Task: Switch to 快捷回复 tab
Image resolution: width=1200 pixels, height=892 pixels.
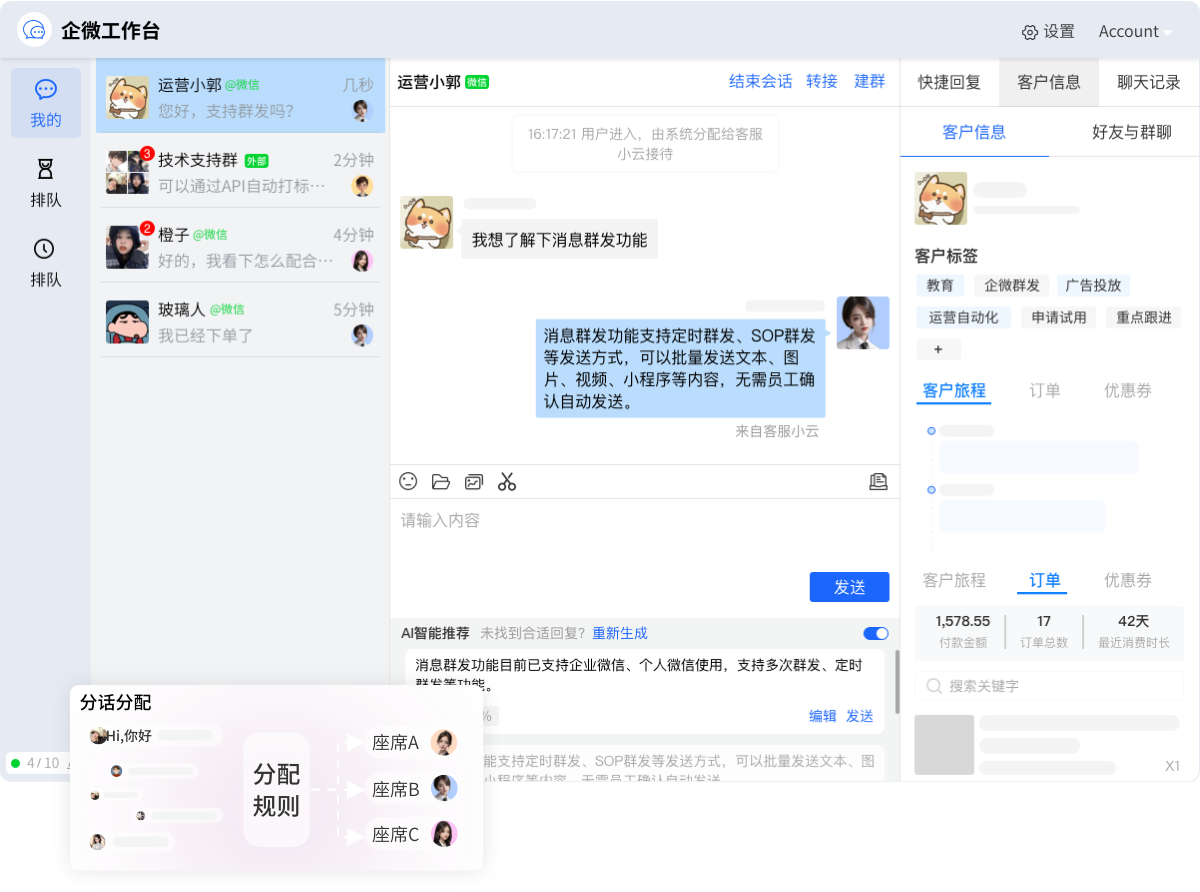Action: point(950,82)
